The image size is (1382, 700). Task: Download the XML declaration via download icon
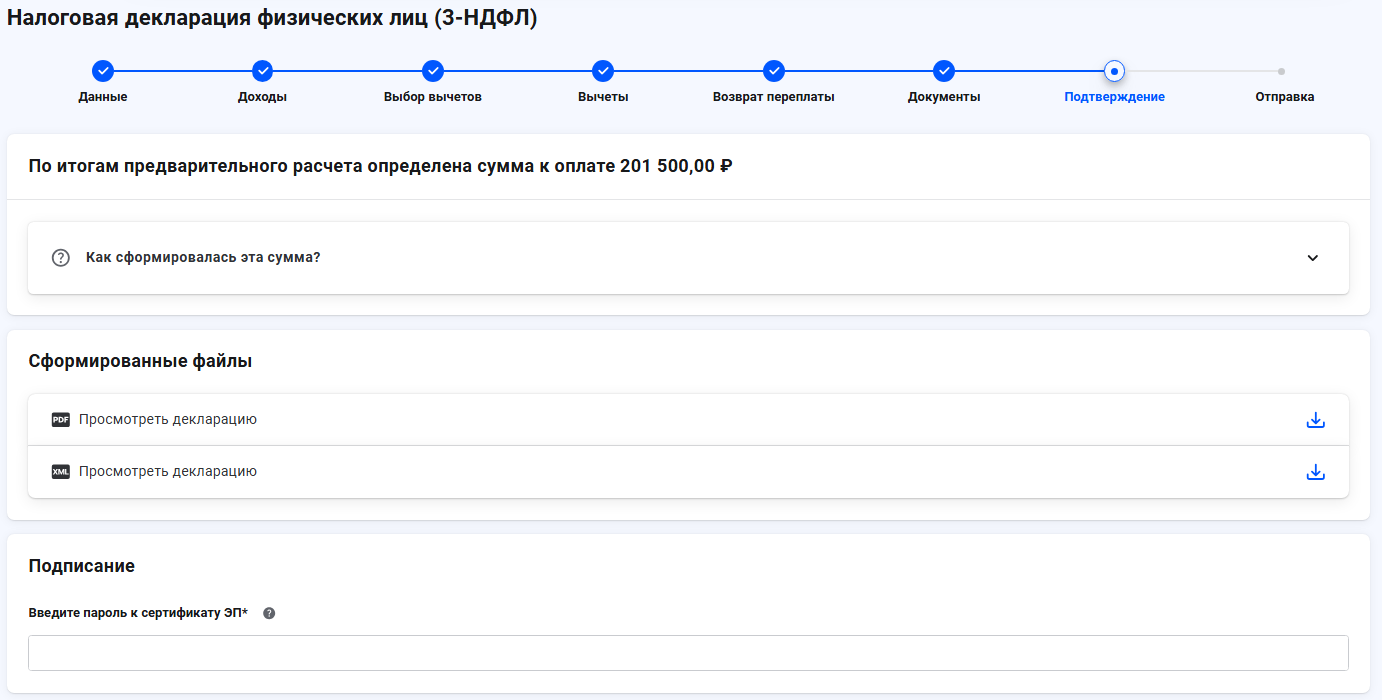coord(1315,471)
